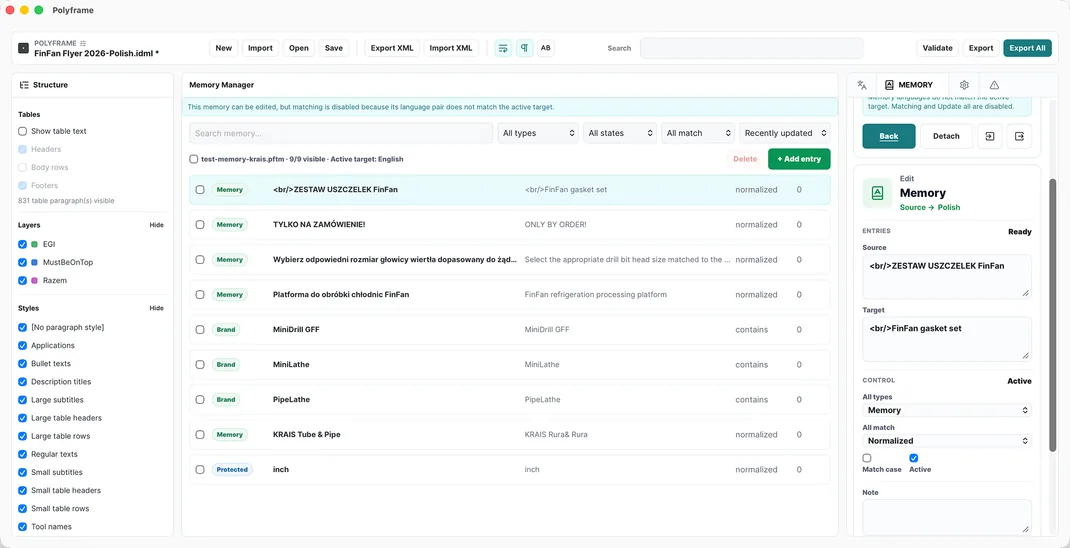Click the Target text area
1070x548 pixels.
(947, 338)
